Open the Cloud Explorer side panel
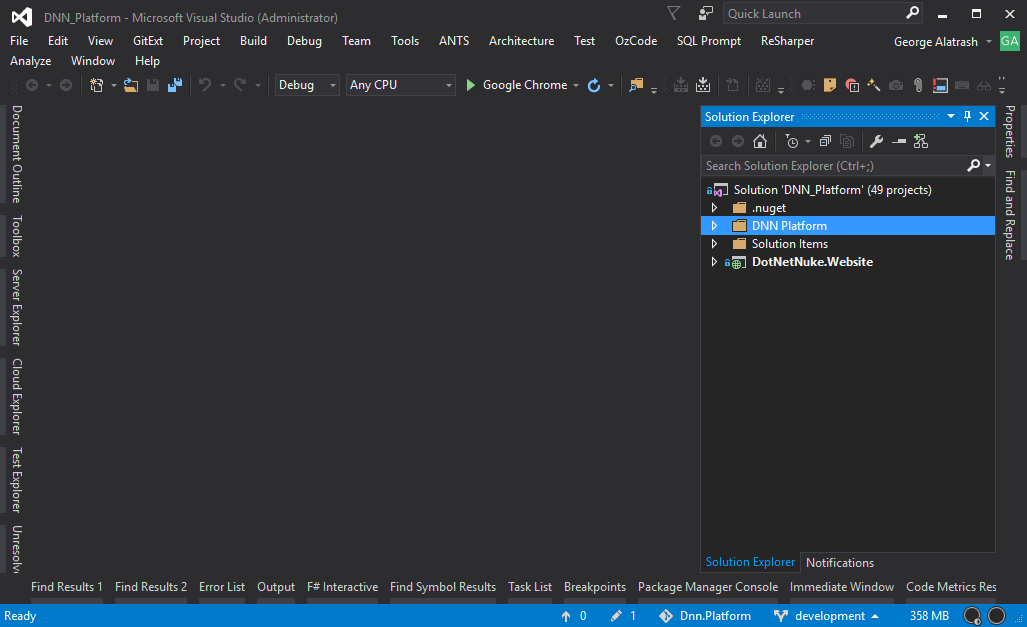This screenshot has width=1027, height=627. (x=17, y=397)
